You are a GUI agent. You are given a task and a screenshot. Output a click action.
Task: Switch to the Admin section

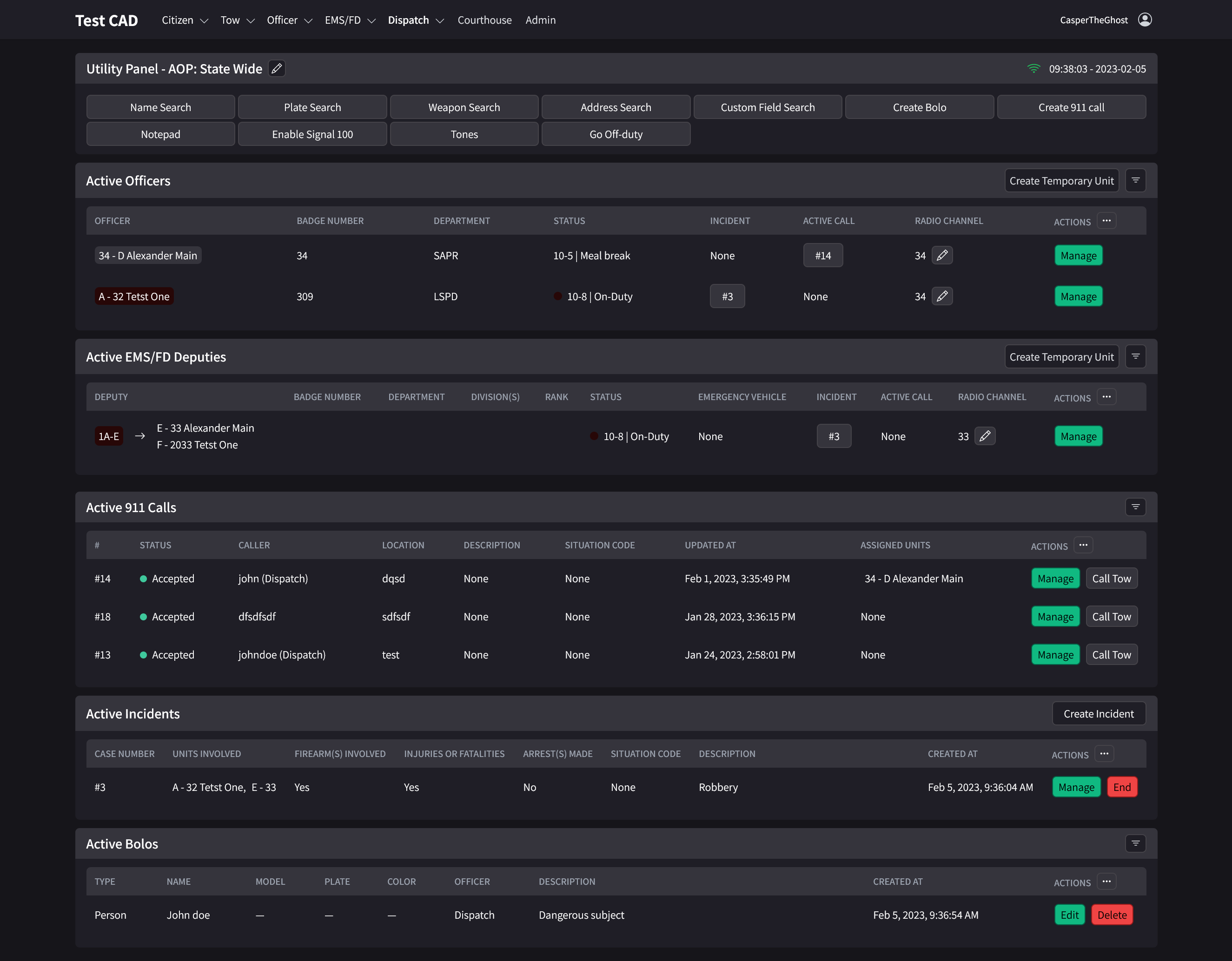coord(540,20)
